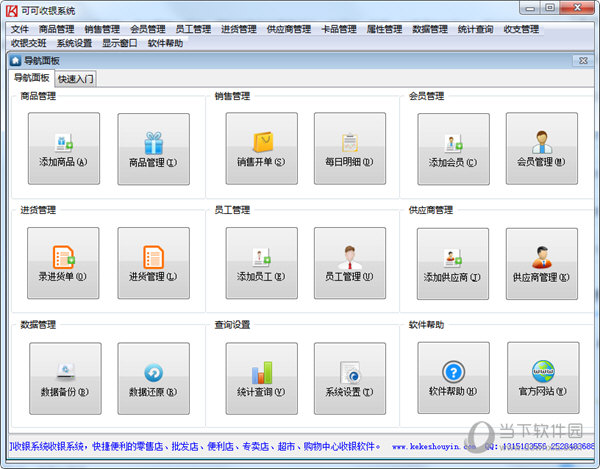
Task: Click the www.kekeshouyin.com website link
Action: tap(434, 446)
